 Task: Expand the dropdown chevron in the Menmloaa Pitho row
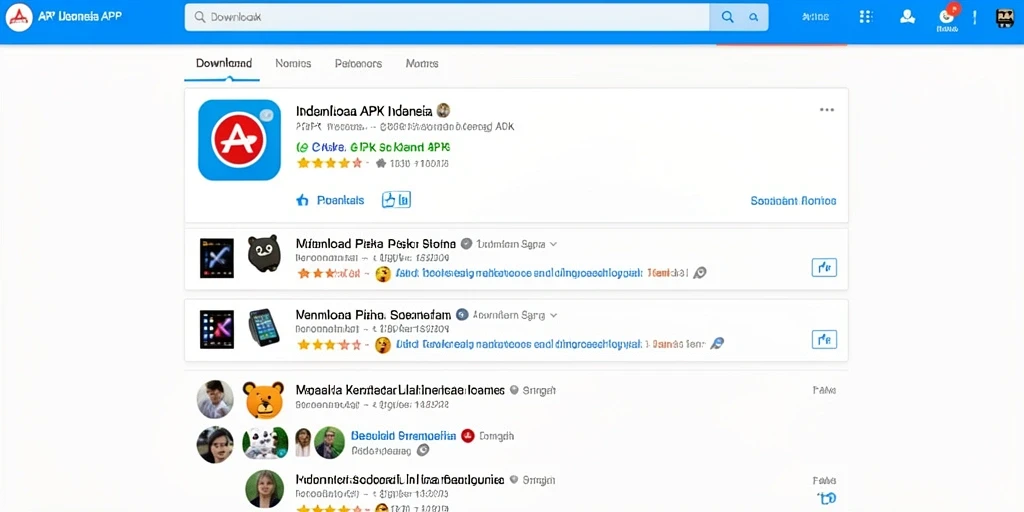click(554, 315)
